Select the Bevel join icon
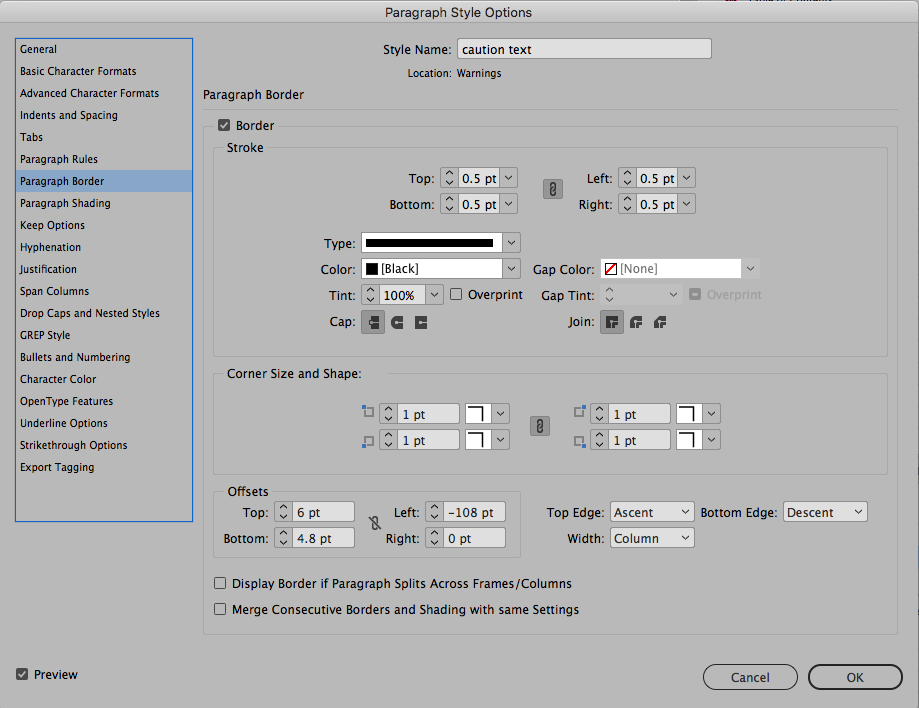The width and height of the screenshot is (919, 708). (x=660, y=322)
